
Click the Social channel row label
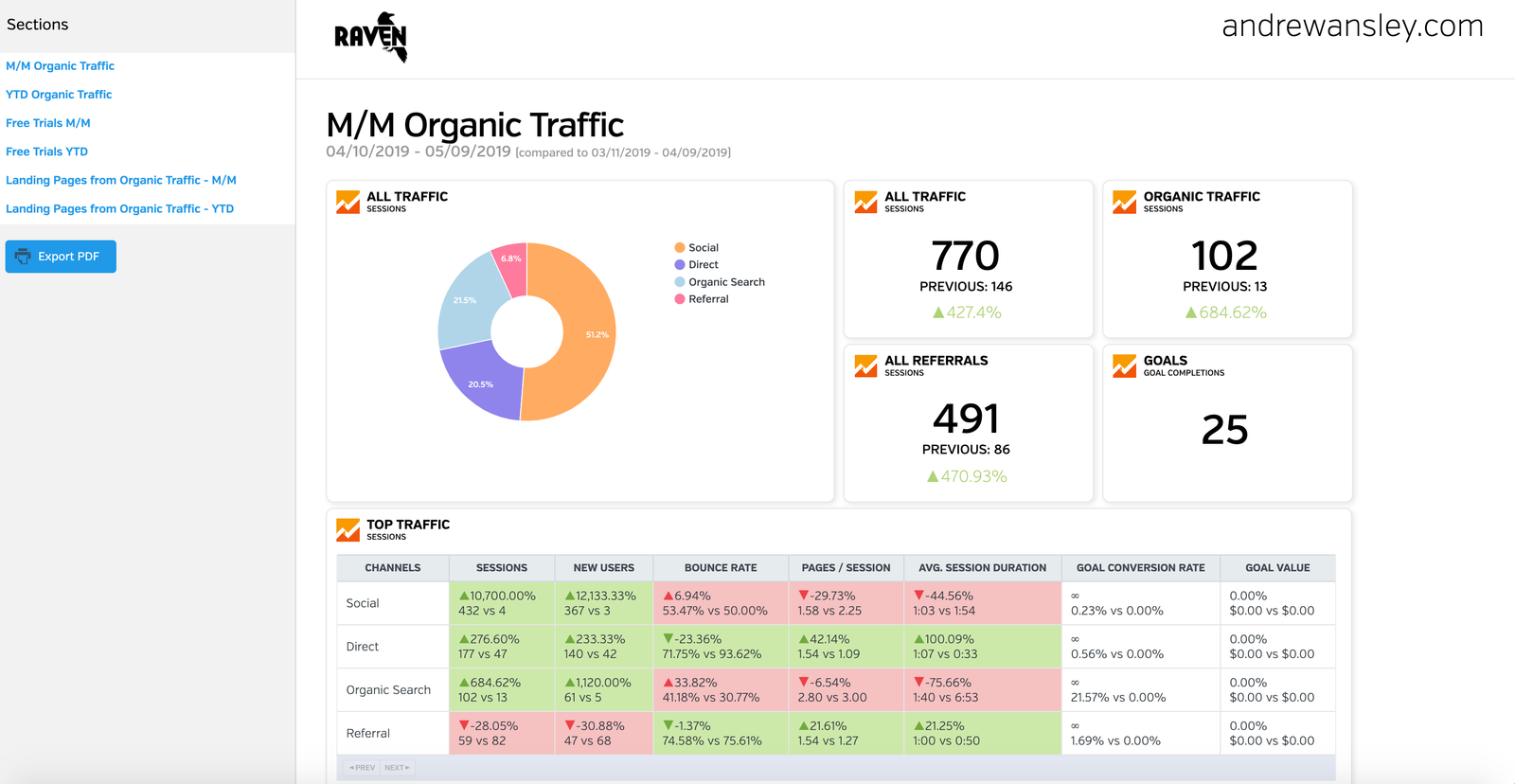[363, 603]
